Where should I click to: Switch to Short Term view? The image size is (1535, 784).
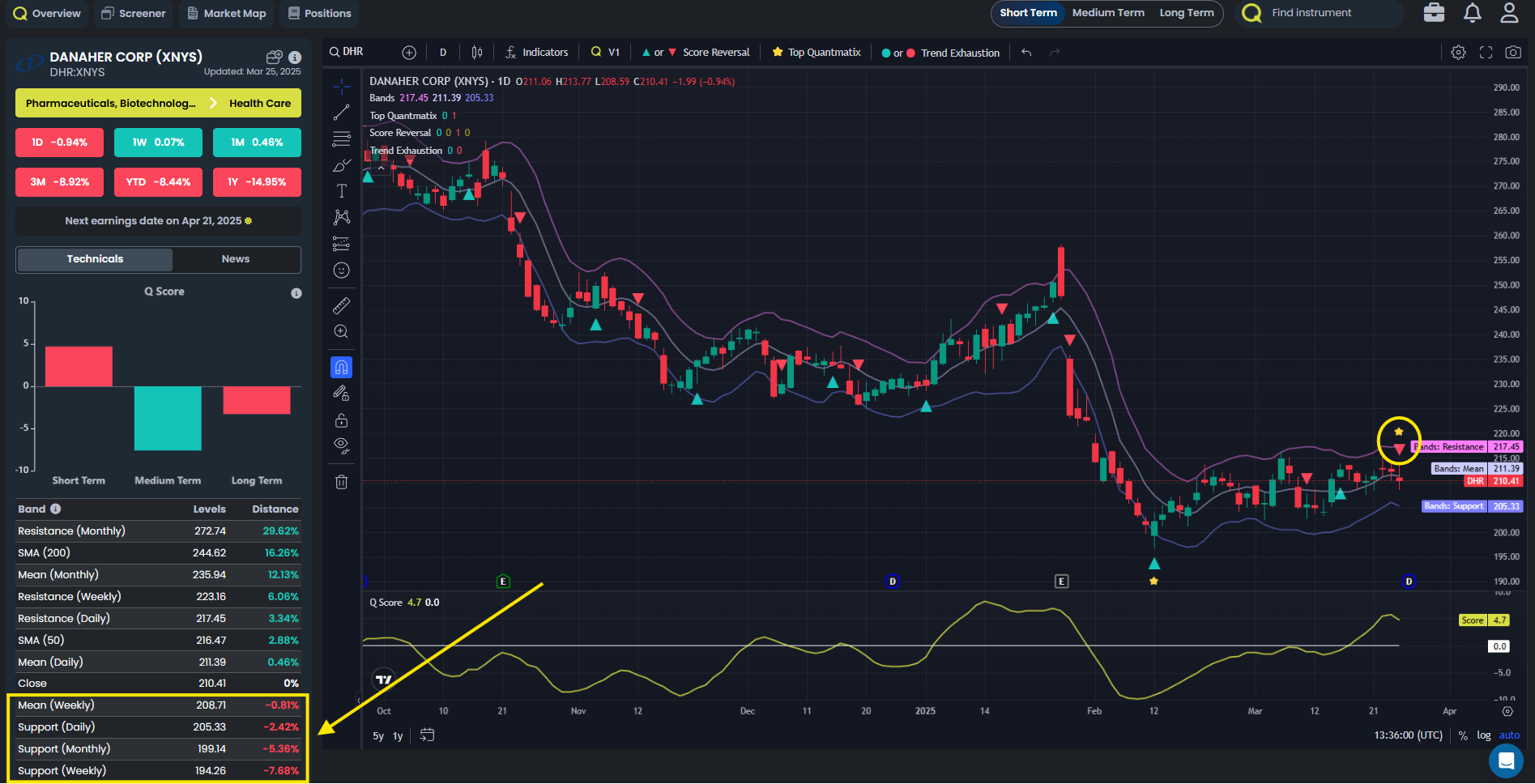[1028, 13]
